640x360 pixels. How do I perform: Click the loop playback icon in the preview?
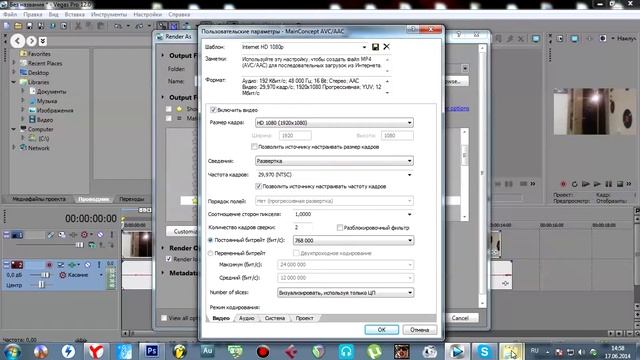[x=574, y=184]
